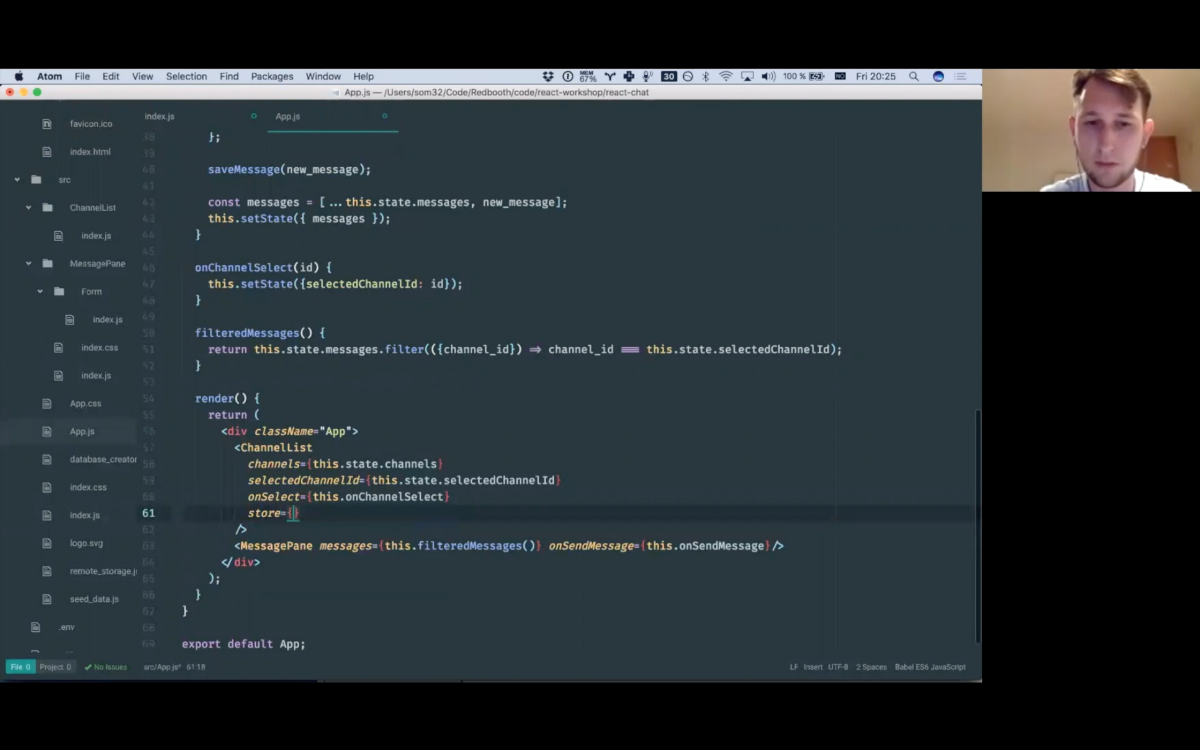Click the volume speaker icon
Screen dimensions: 1200x750
pyautogui.click(x=767, y=76)
